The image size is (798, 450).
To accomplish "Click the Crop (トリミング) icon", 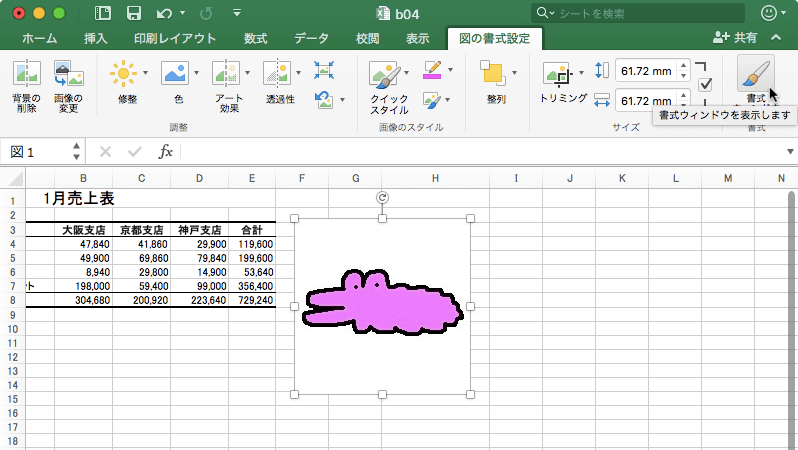I will 558,74.
